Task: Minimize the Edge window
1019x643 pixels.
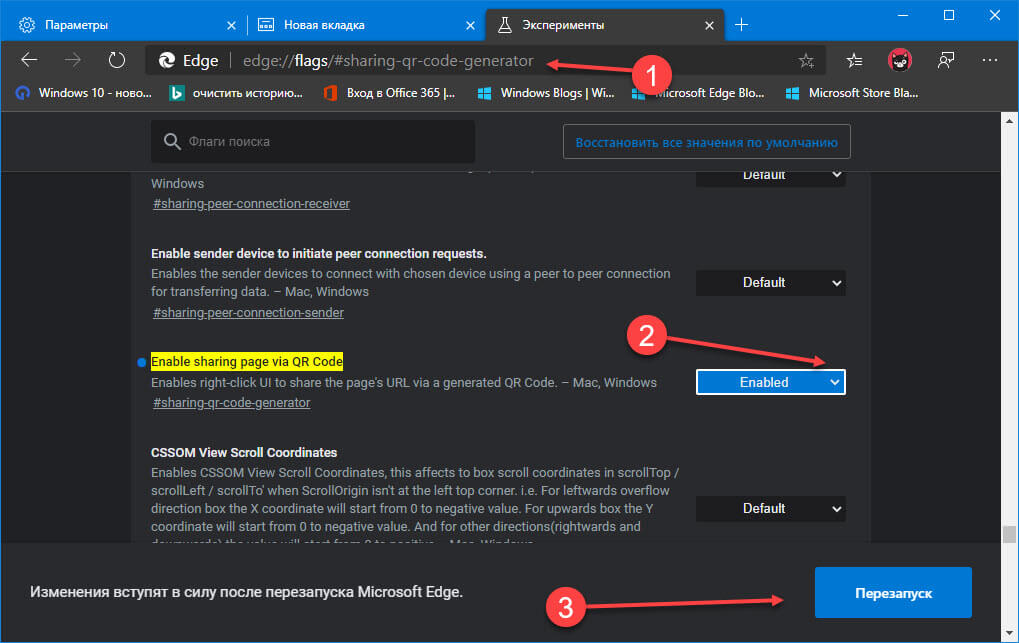Action: pyautogui.click(x=902, y=16)
